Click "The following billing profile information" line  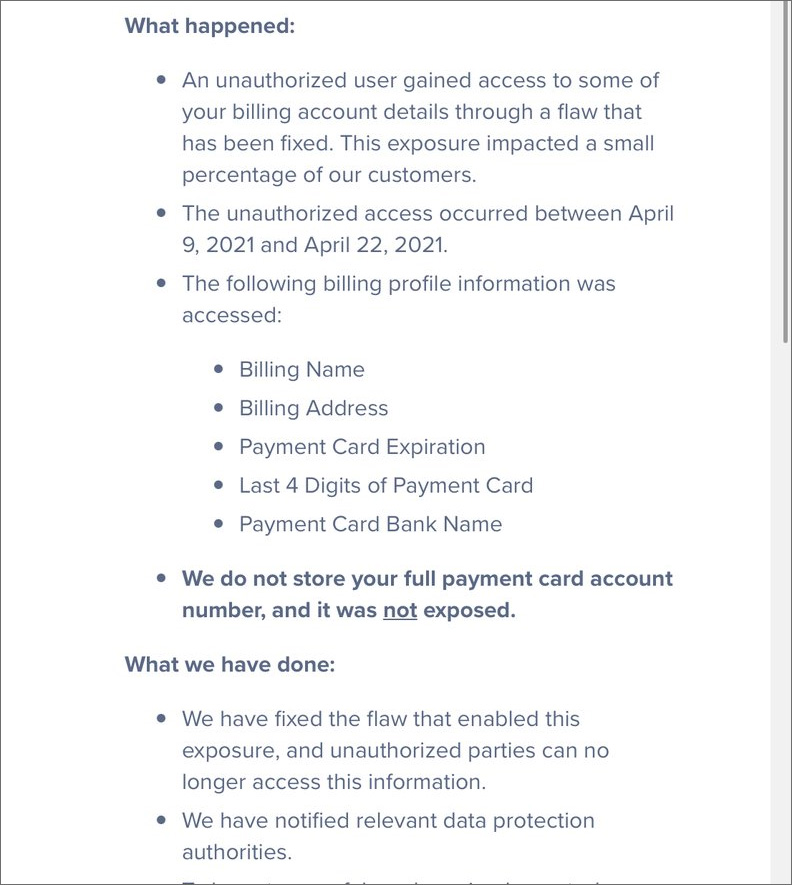pyautogui.click(x=399, y=283)
